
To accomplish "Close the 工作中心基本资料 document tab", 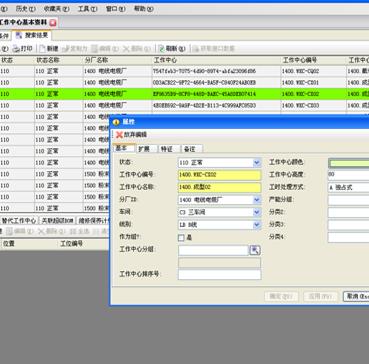I will pyautogui.click(x=53, y=22).
